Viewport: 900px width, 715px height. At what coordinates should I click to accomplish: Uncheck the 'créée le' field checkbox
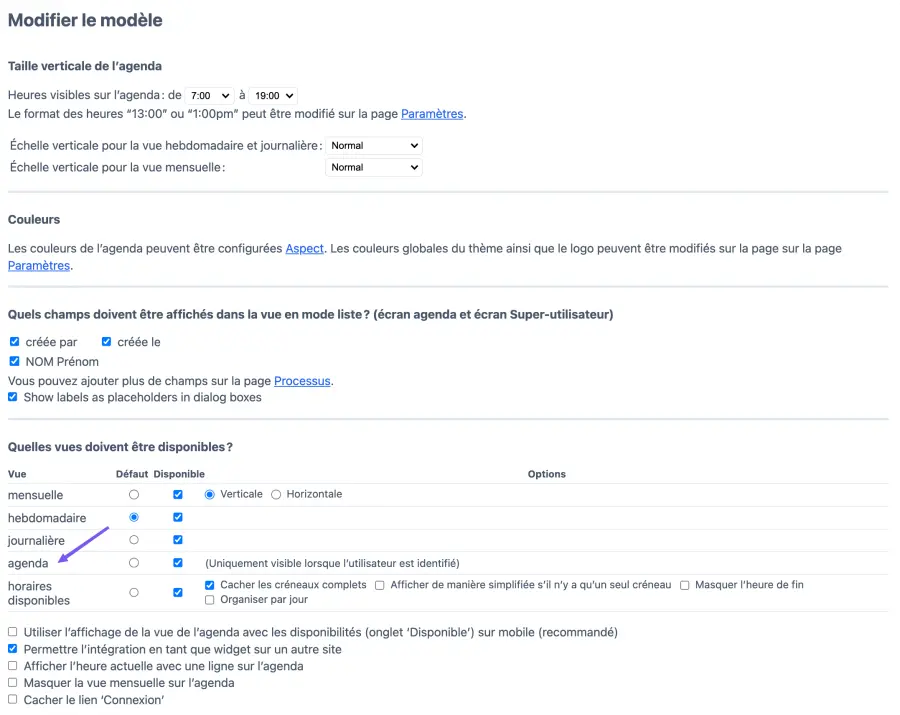106,342
